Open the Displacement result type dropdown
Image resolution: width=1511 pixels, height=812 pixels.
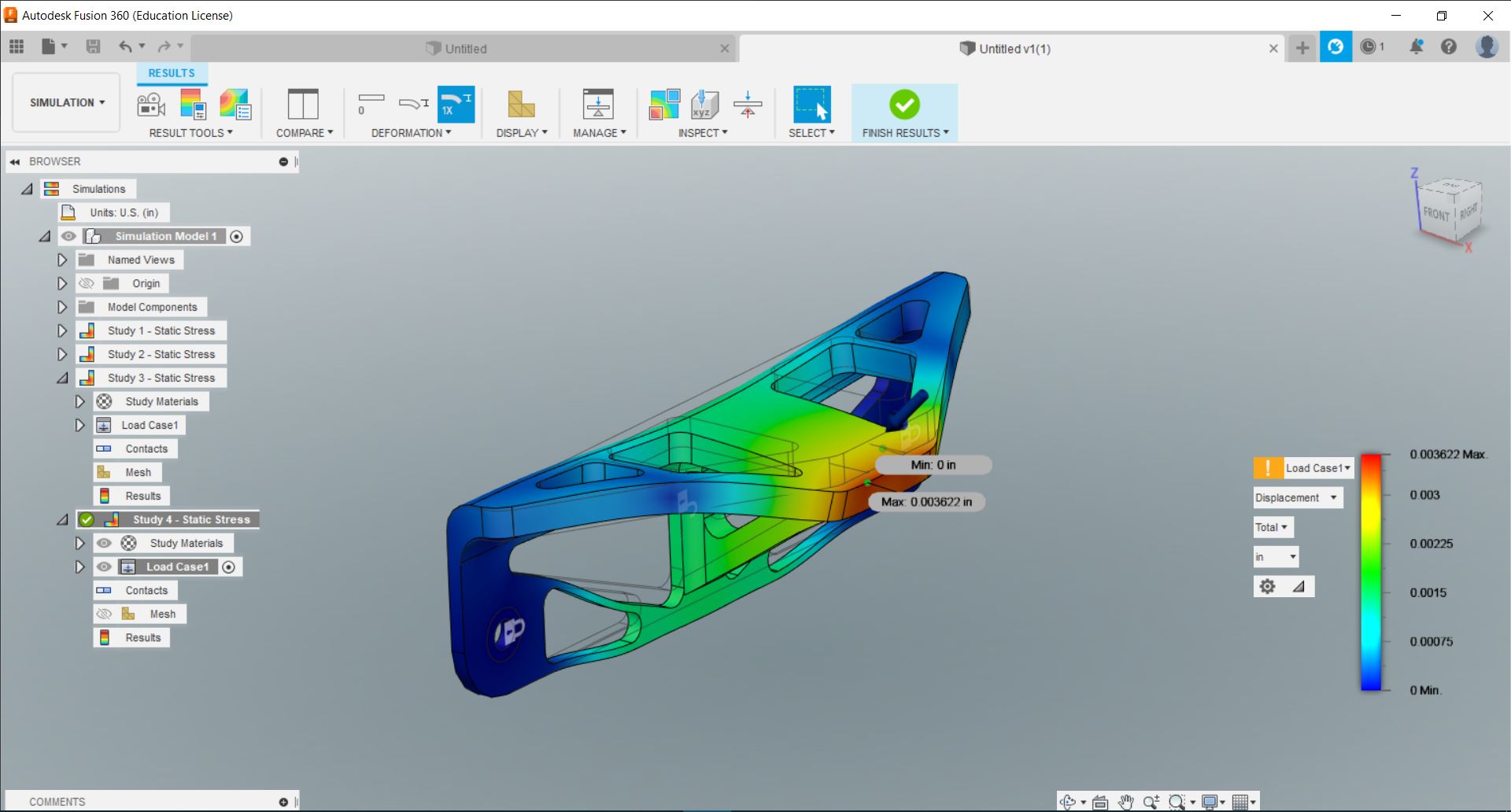[1296, 497]
